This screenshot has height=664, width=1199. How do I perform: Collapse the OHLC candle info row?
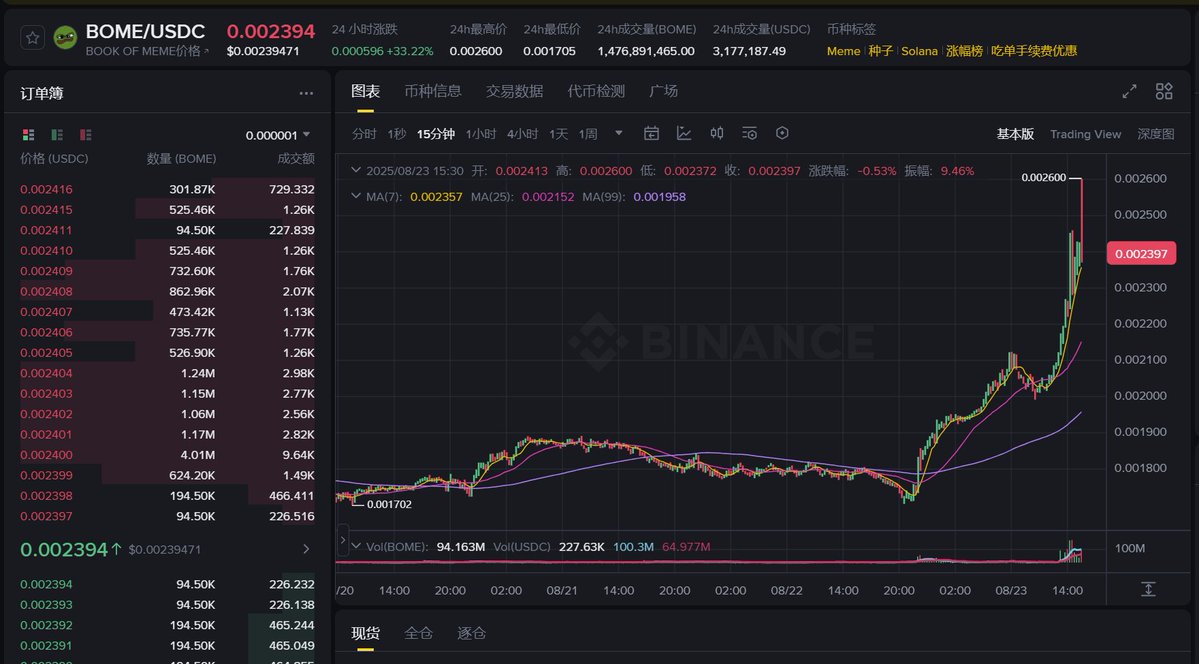click(355, 171)
